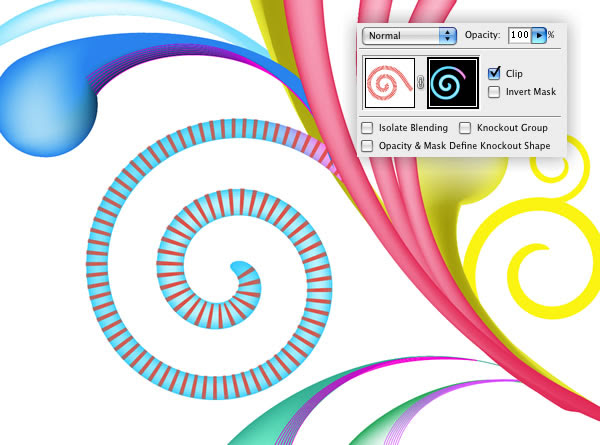Select the artwork thumbnail with red spiral
600x445 pixels.
390,83
